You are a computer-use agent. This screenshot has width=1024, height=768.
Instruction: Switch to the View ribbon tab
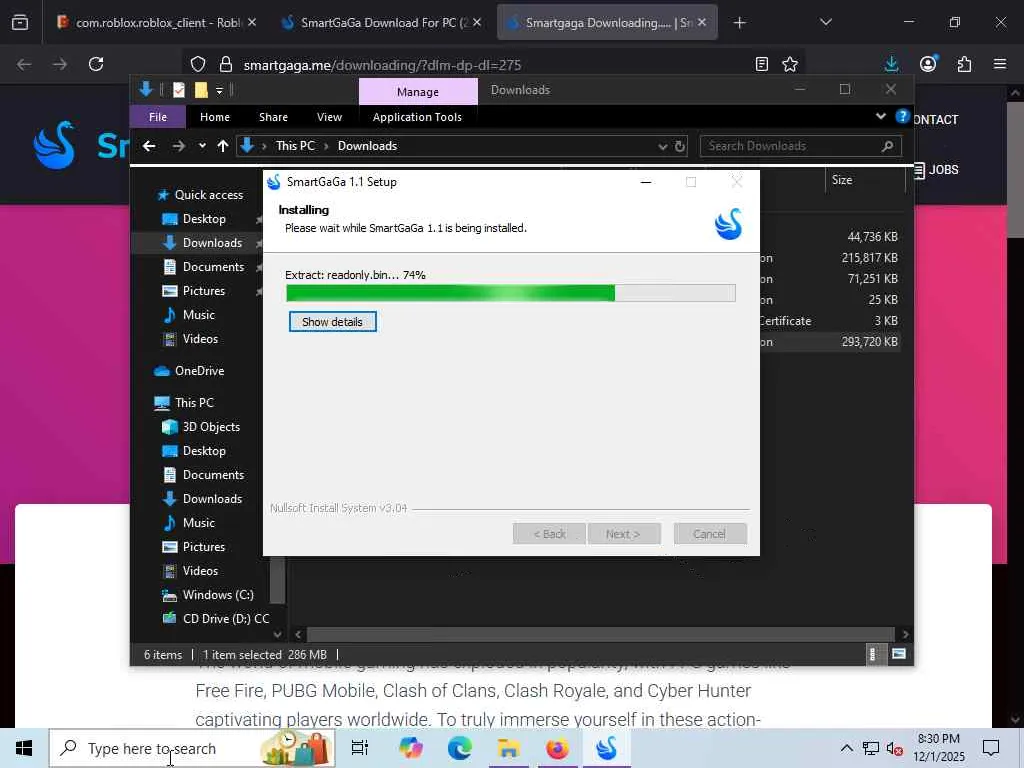[329, 117]
